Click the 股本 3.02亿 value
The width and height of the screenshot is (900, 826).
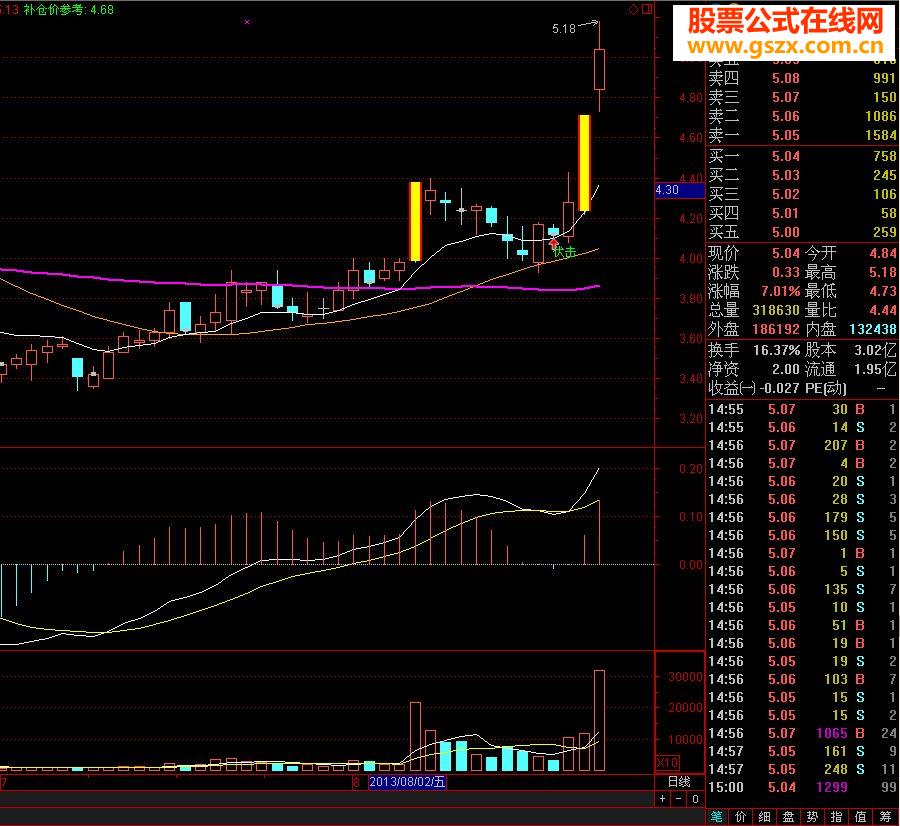point(875,350)
